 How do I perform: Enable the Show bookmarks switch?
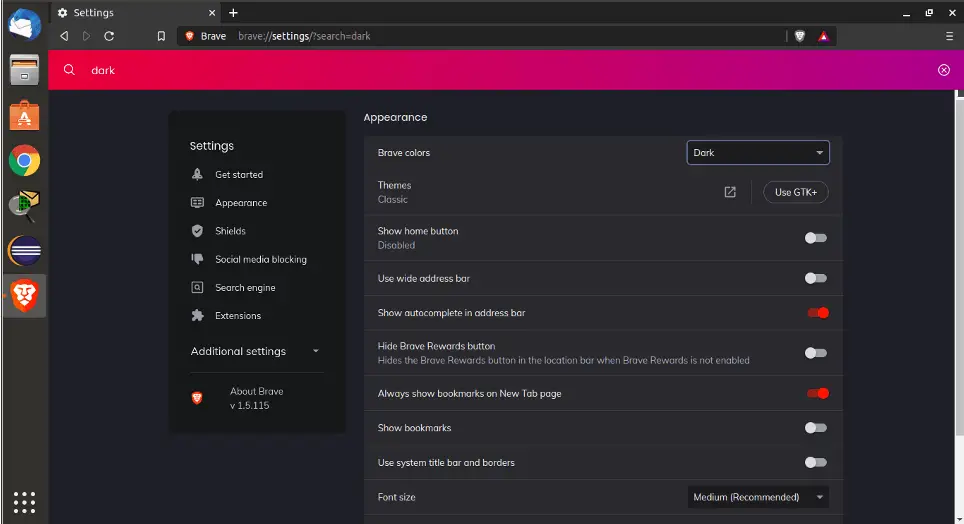[816, 428]
